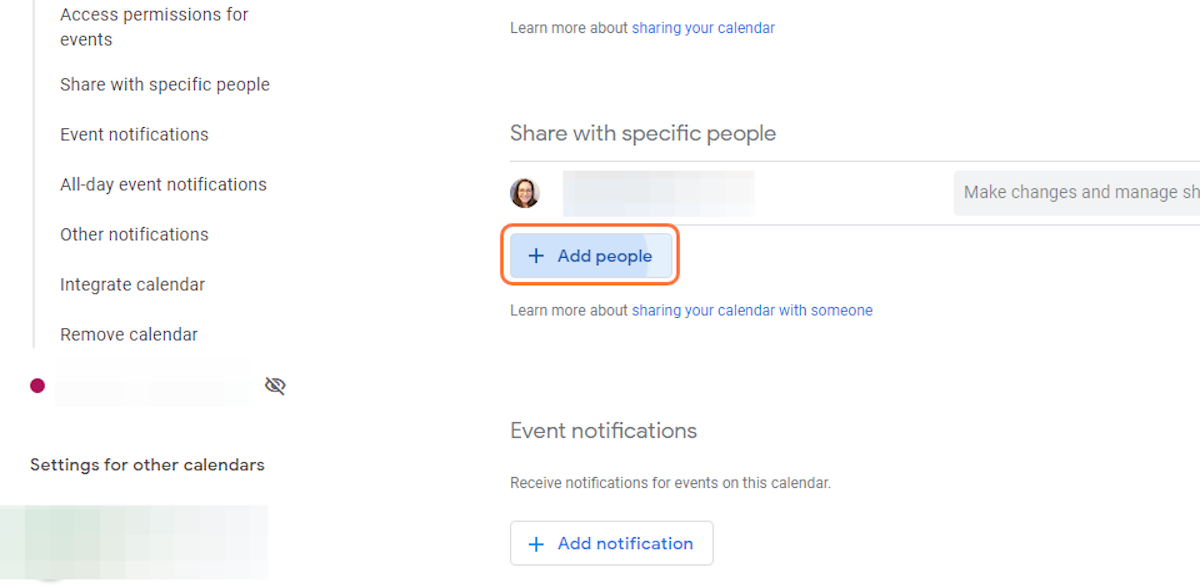This screenshot has width=1200, height=586.
Task: Select 'Integrate calendar' in the sidebar
Action: [132, 284]
